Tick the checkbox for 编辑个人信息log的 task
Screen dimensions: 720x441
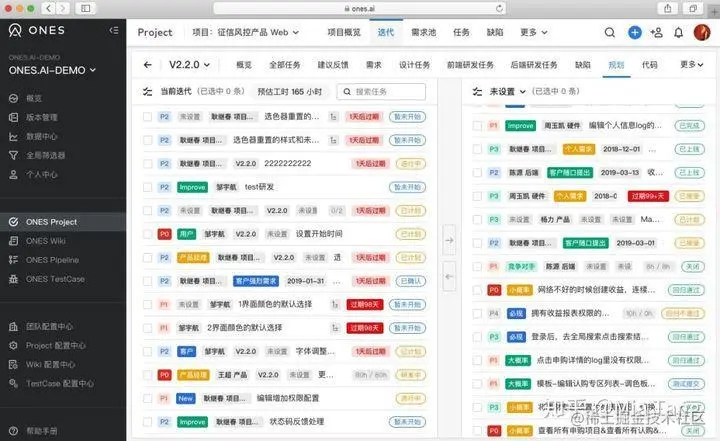(x=478, y=125)
